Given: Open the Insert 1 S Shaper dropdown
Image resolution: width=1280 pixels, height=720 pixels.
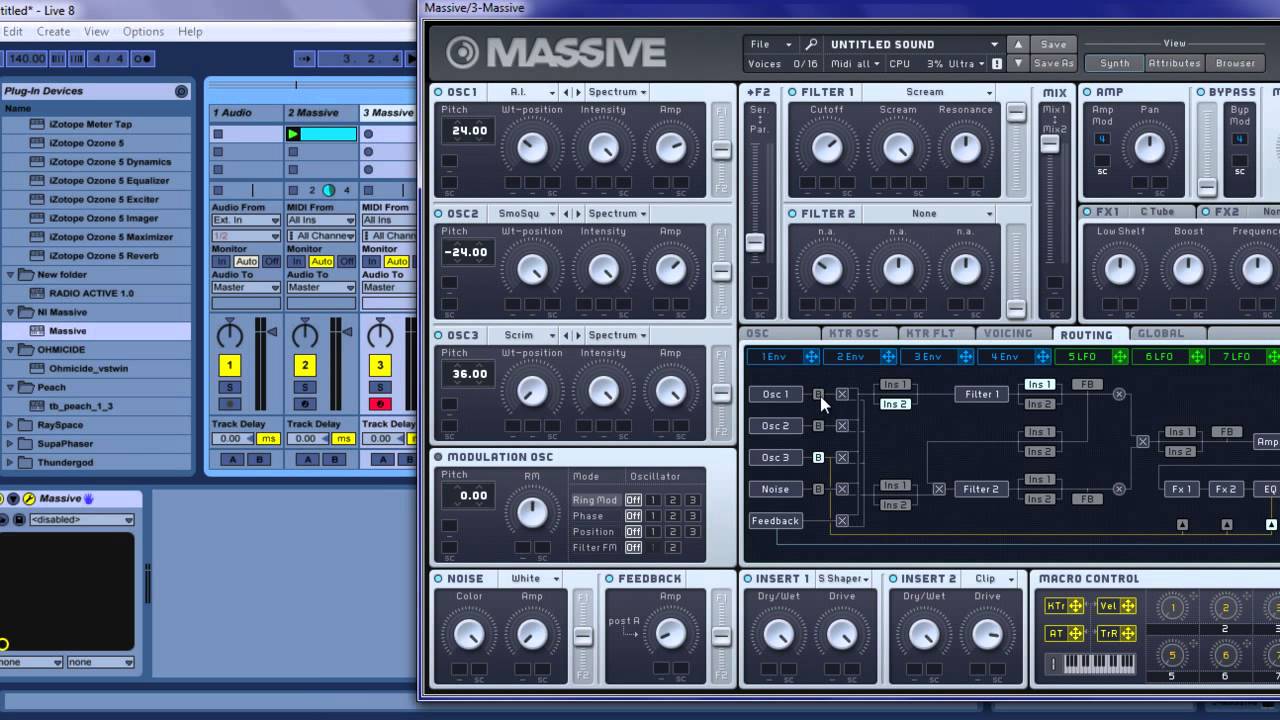Looking at the screenshot, I should pos(844,579).
